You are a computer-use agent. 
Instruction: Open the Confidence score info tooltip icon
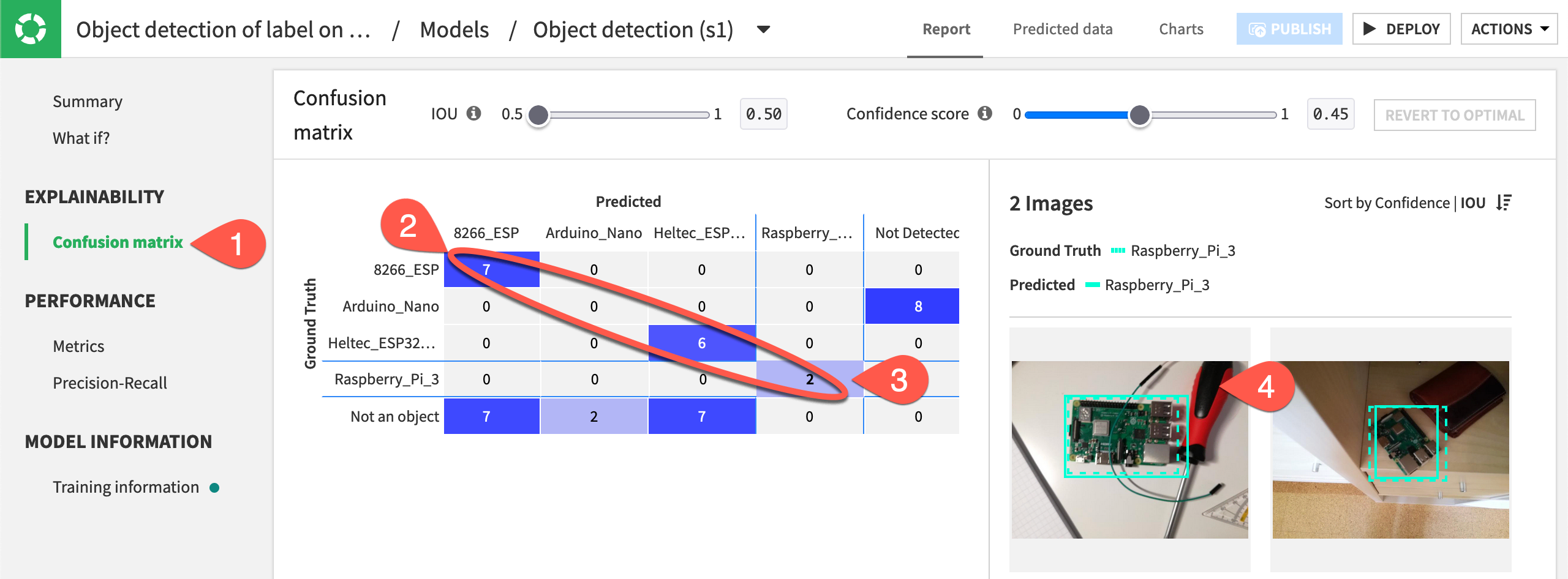tap(985, 113)
